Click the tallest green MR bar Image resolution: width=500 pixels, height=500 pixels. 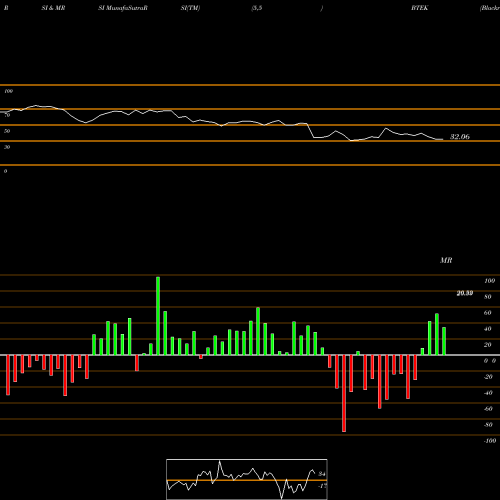tap(158, 316)
